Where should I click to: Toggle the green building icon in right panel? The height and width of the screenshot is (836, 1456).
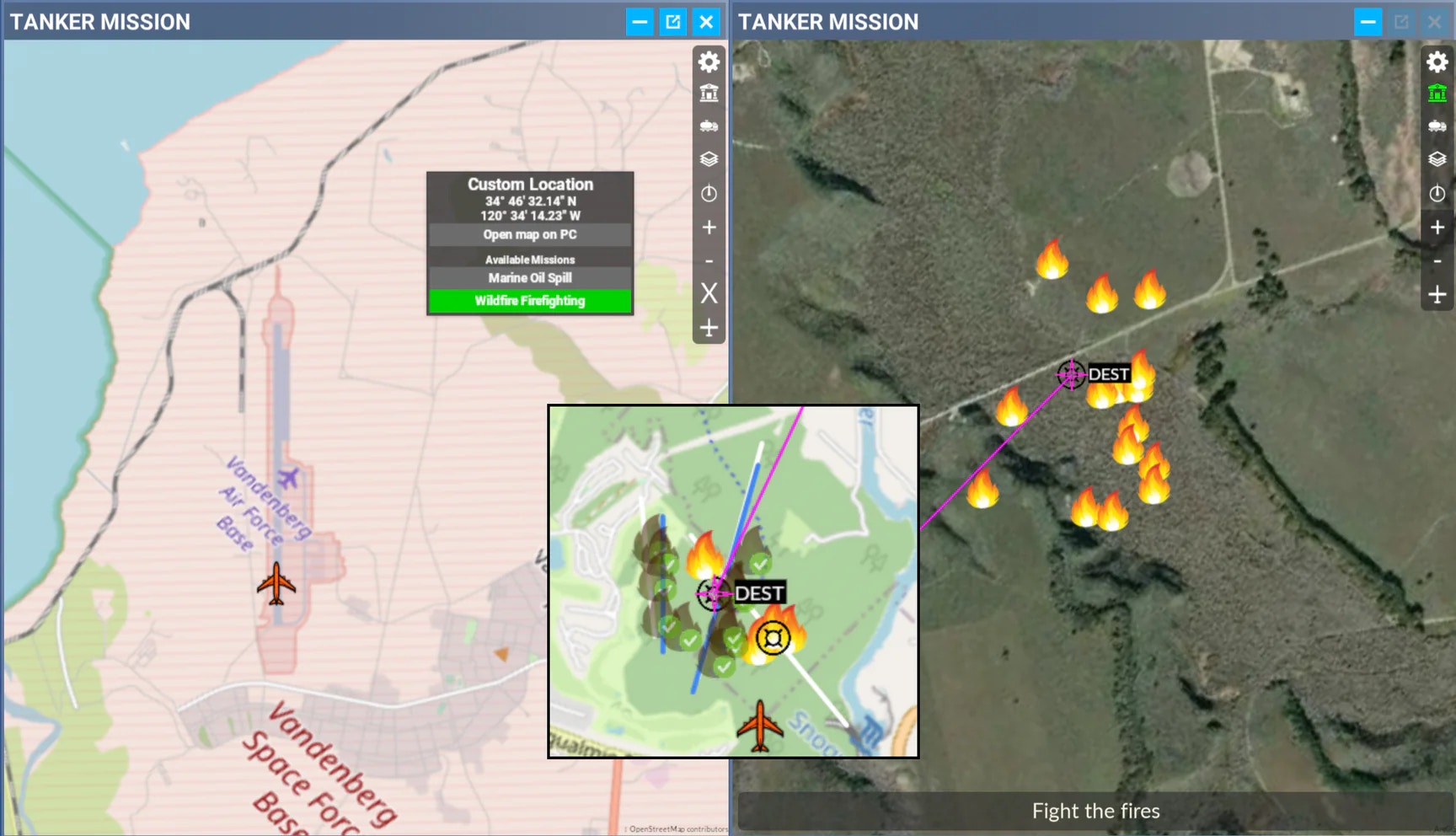tap(1437, 94)
